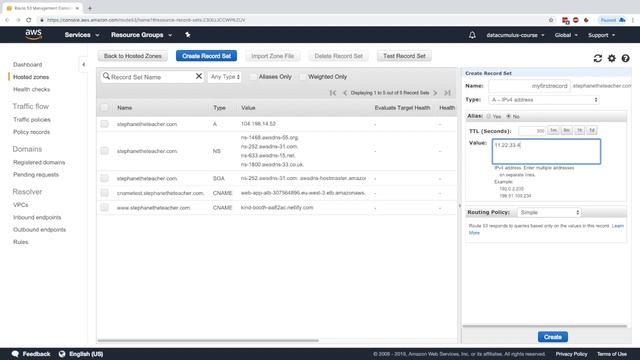Set TTL to 1d preset
Screen dimensions: 640x360
(x=592, y=131)
